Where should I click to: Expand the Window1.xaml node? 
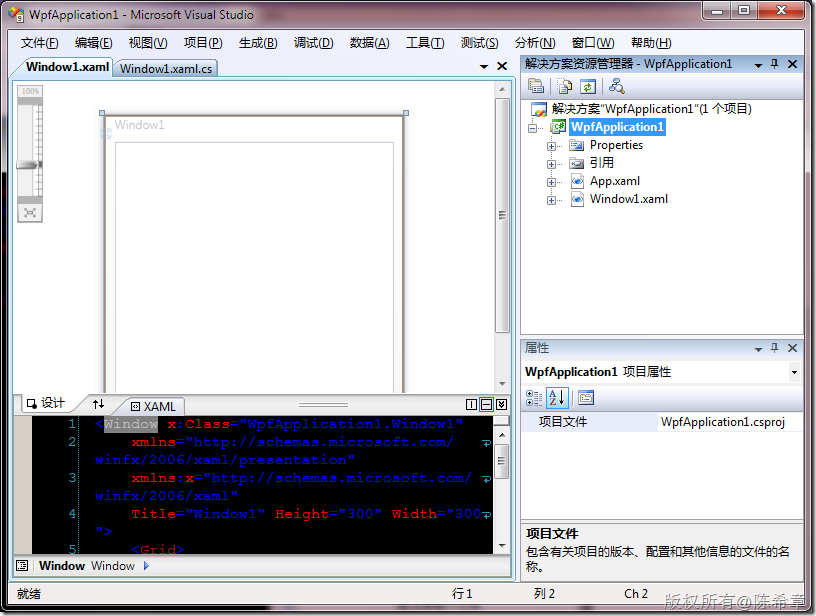[551, 200]
